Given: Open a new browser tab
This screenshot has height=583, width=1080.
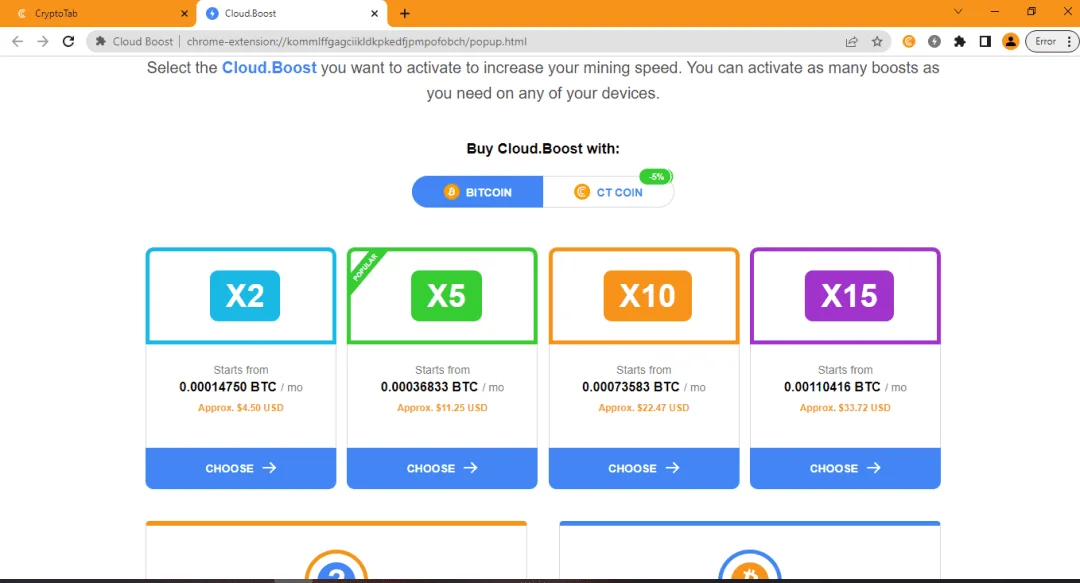Looking at the screenshot, I should coord(404,14).
